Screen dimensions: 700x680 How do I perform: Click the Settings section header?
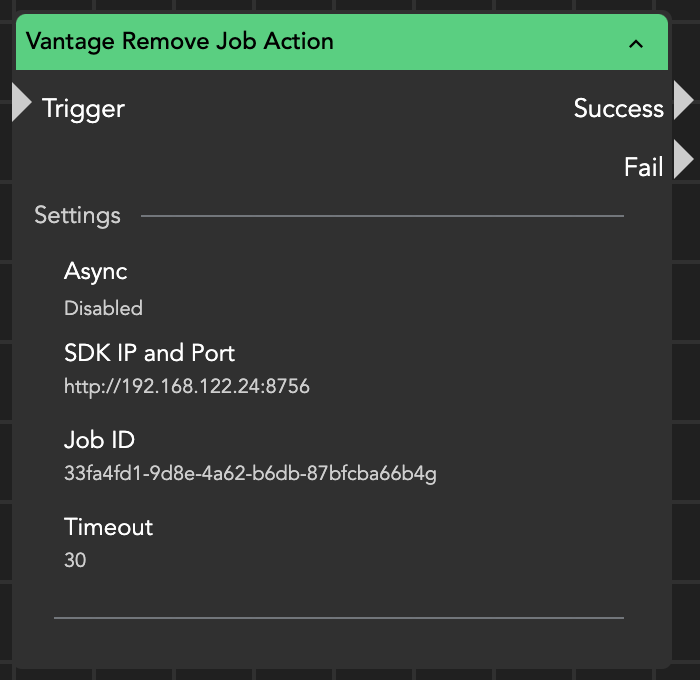coord(77,215)
